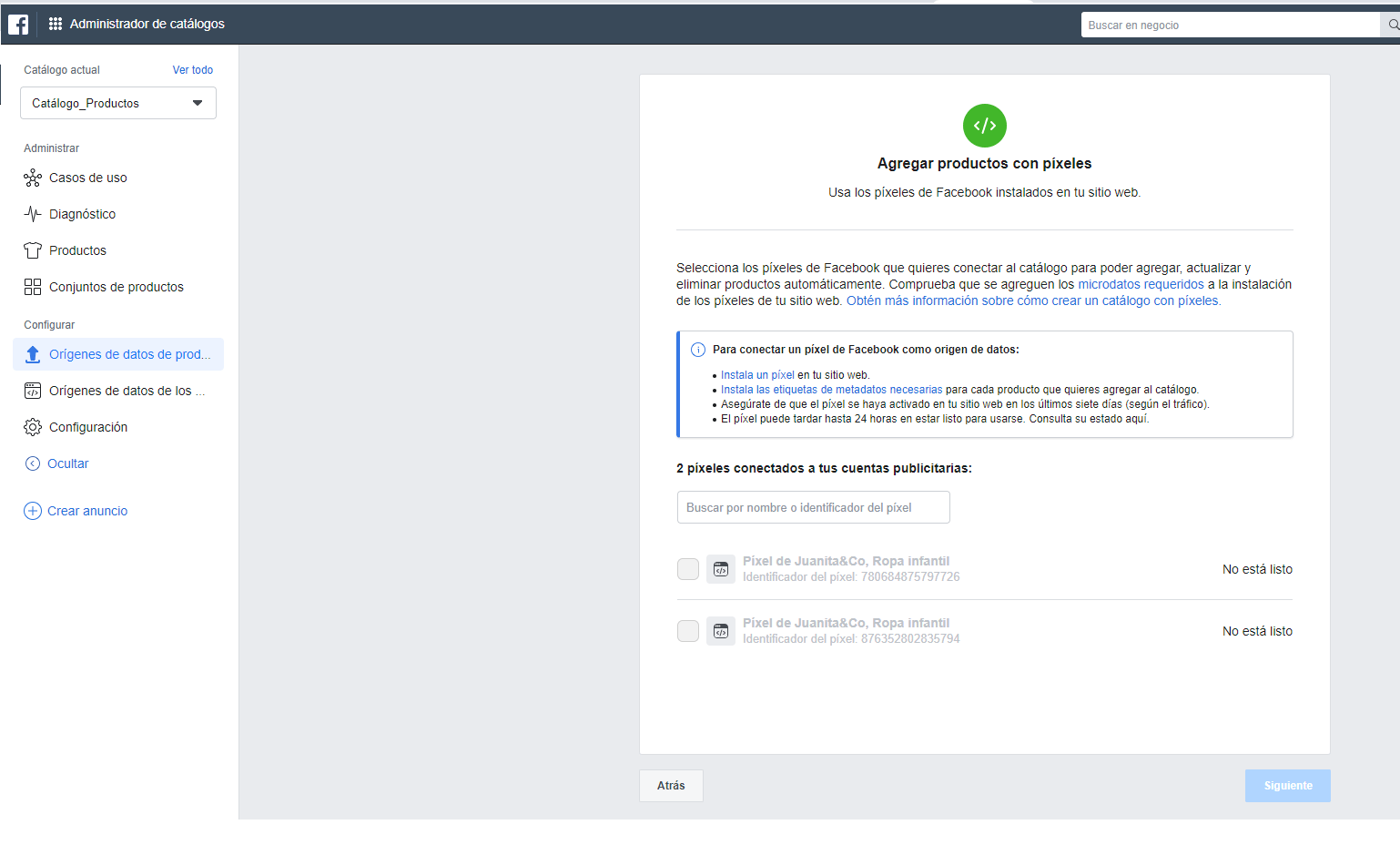Screen dimensions: 1400x845
Task: Click Instala las etiquetas de metadatos necesarias
Action: 832,390
